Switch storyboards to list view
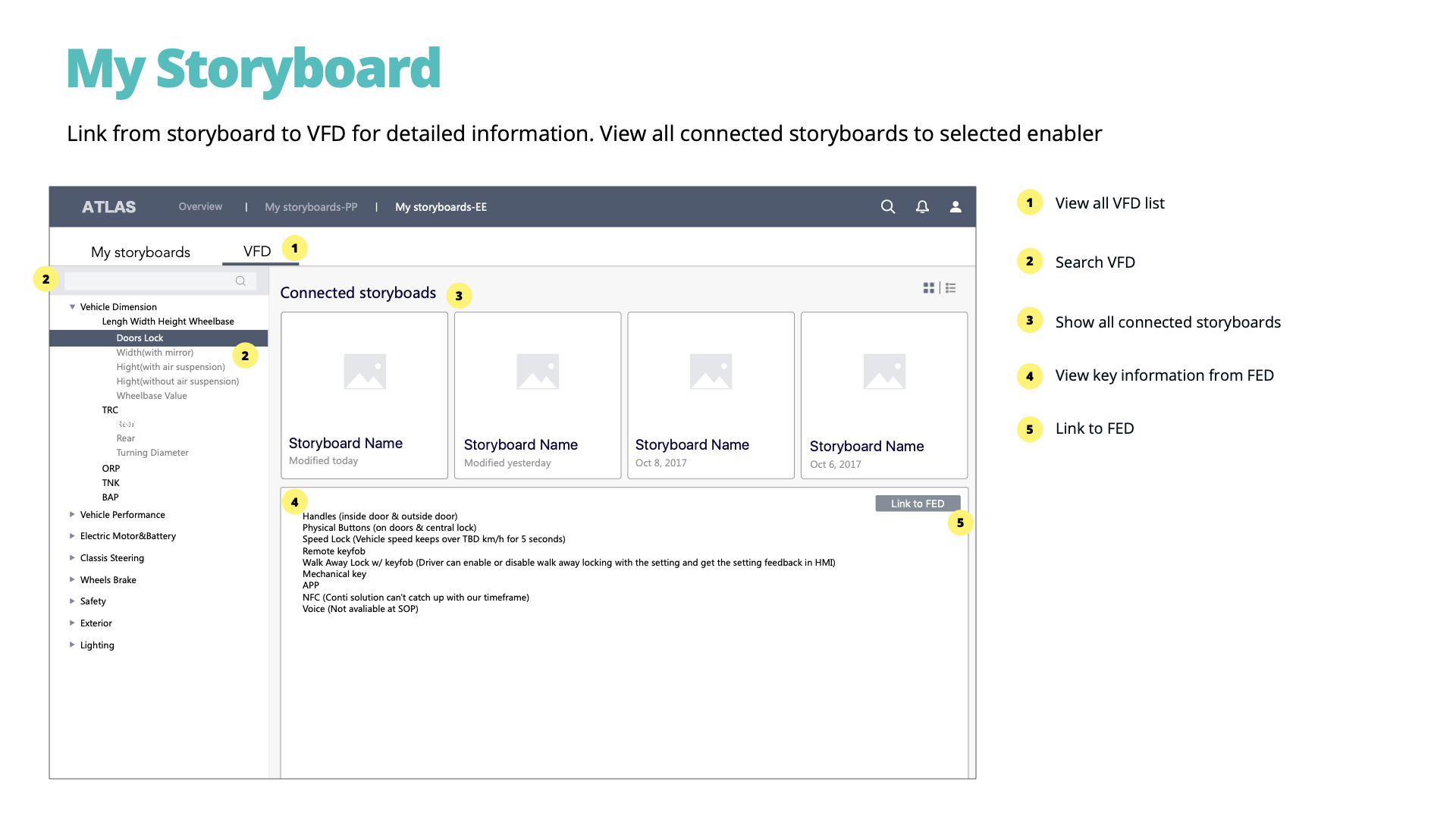1456x819 pixels. click(x=950, y=288)
